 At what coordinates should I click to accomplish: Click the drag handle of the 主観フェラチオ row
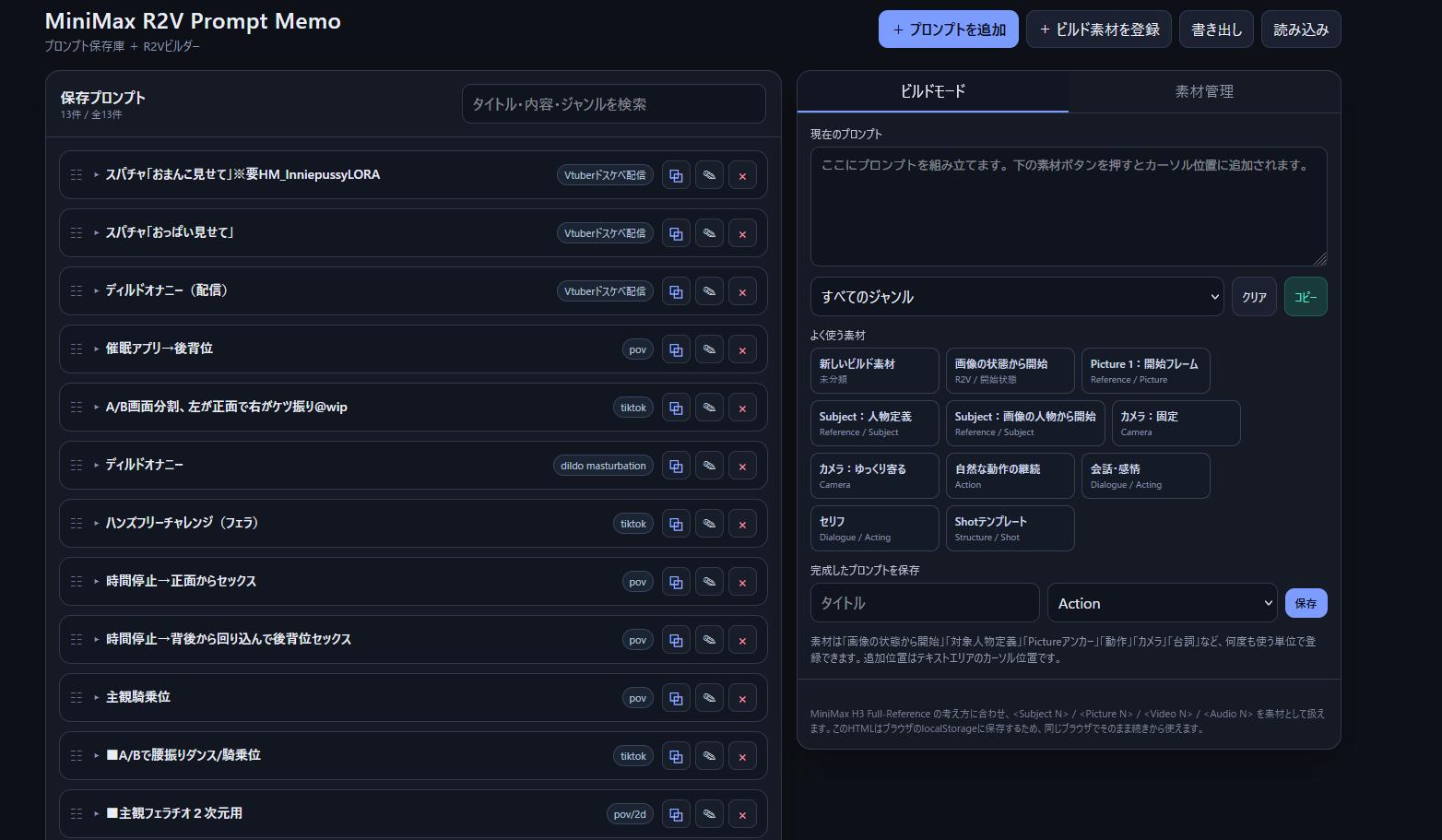77,813
